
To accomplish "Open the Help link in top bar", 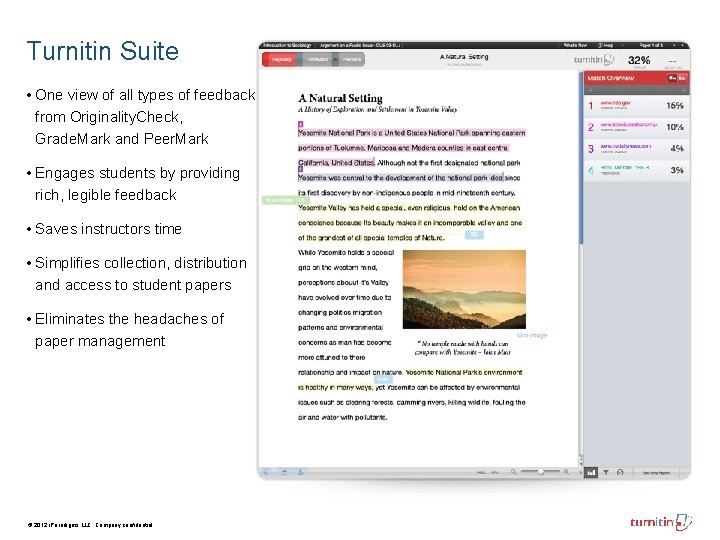I will [x=605, y=45].
